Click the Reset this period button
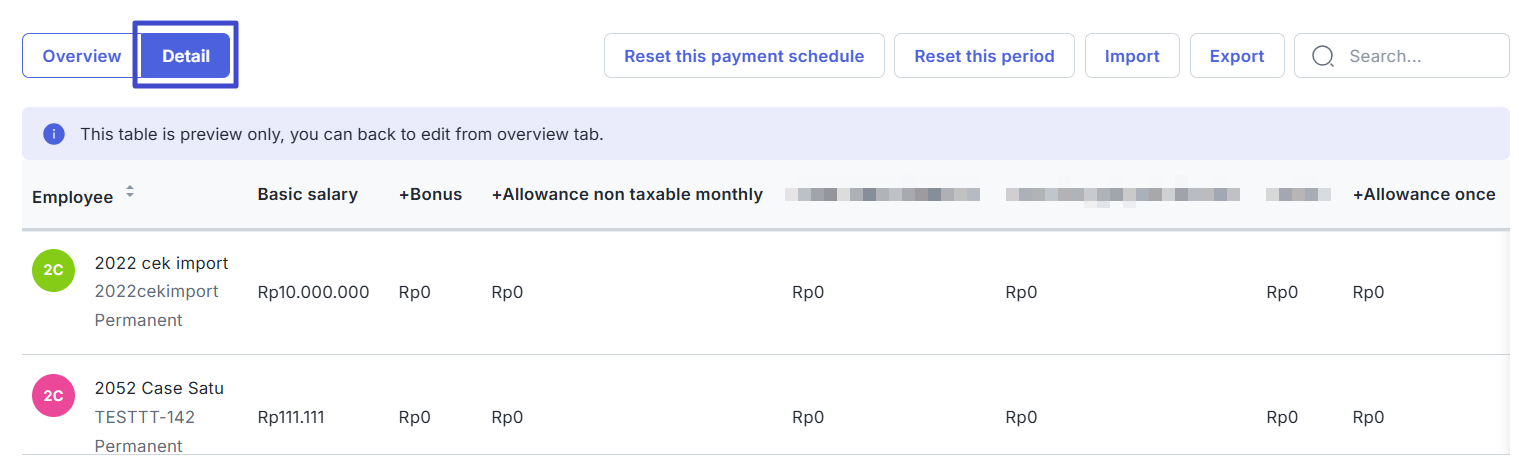 click(984, 56)
